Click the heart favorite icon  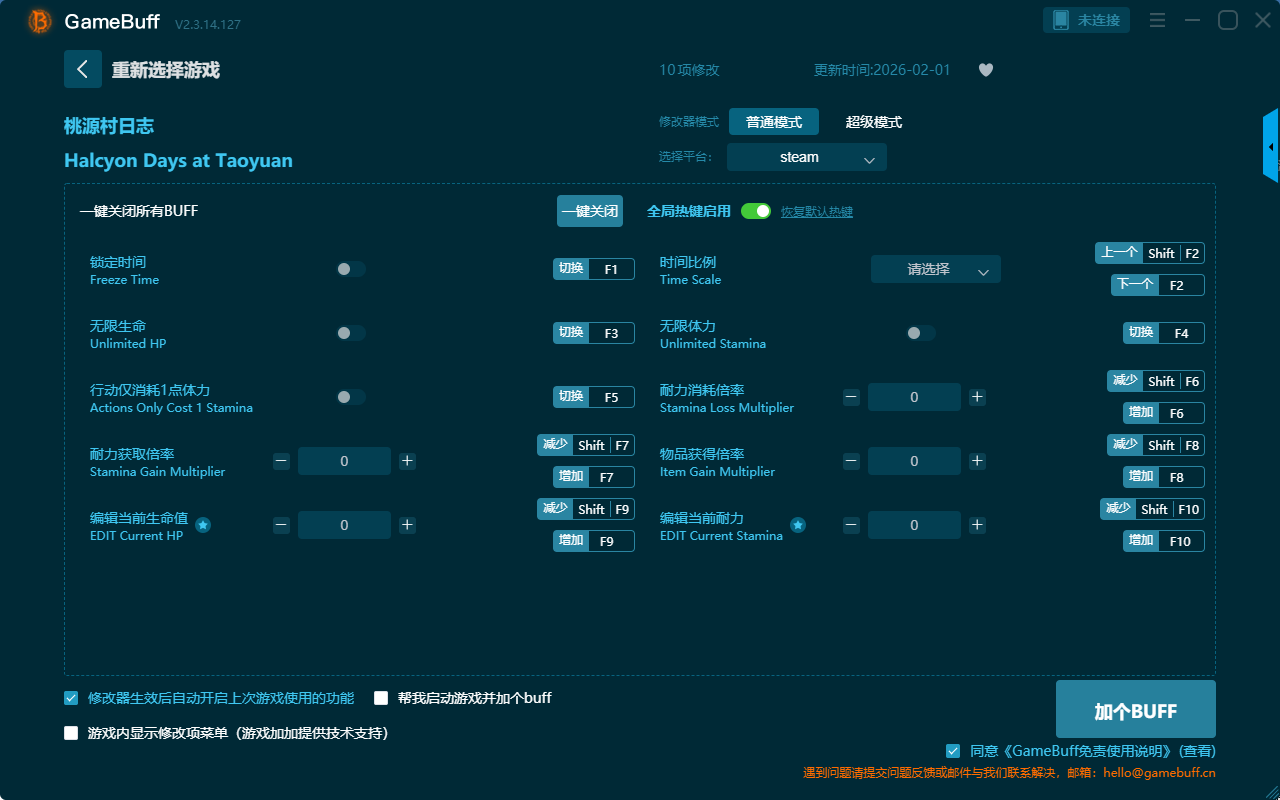[985, 70]
